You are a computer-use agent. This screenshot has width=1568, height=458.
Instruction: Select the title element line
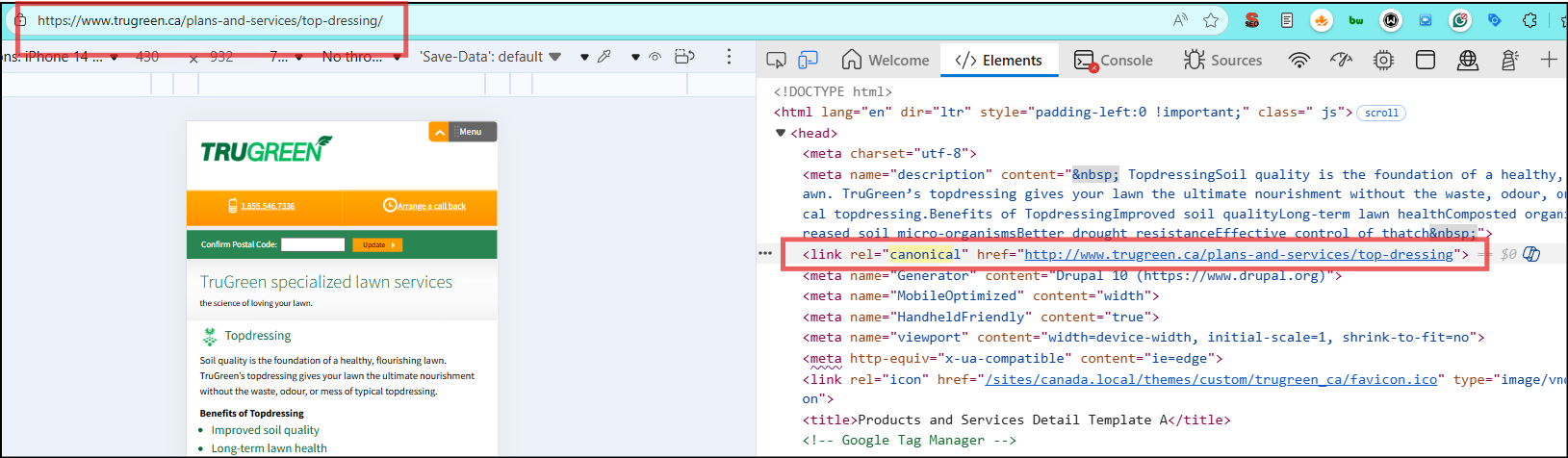(1016, 420)
